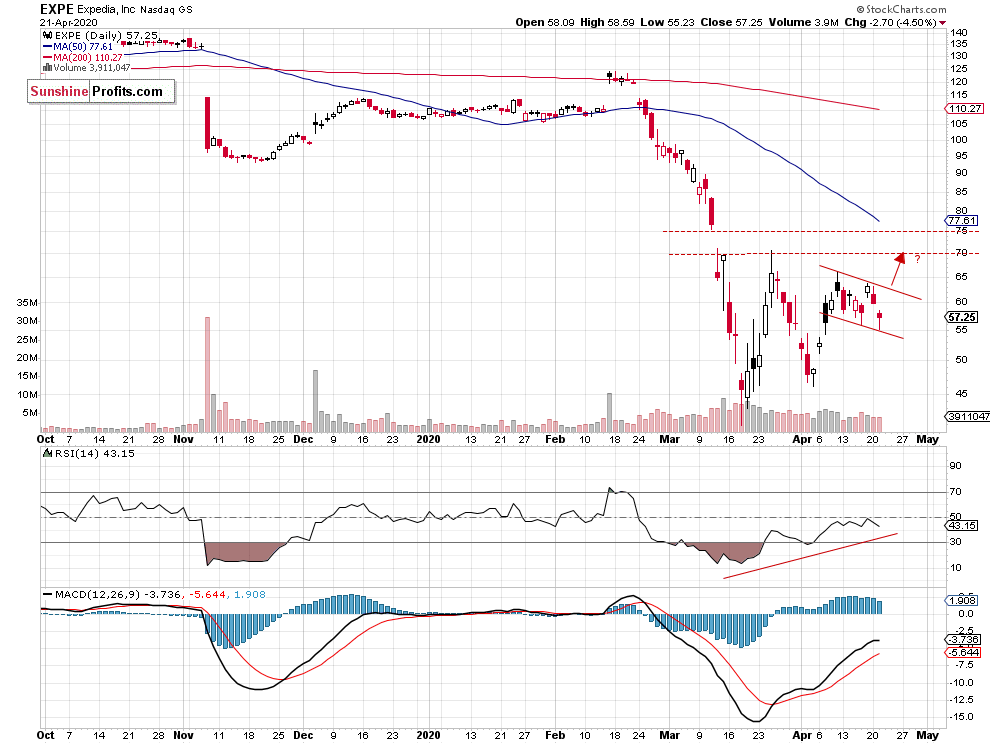Select the blue MA(50) line swatch in the legend
Screen dimensions: 990x744
[47, 47]
